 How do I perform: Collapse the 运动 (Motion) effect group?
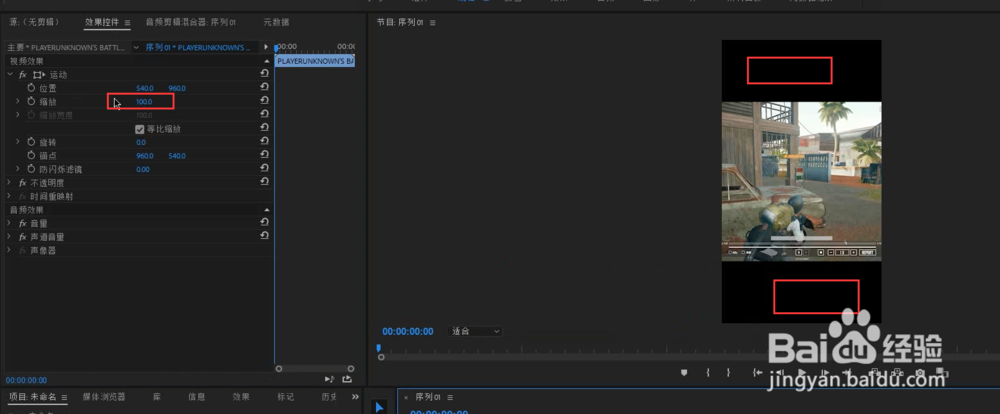9,75
